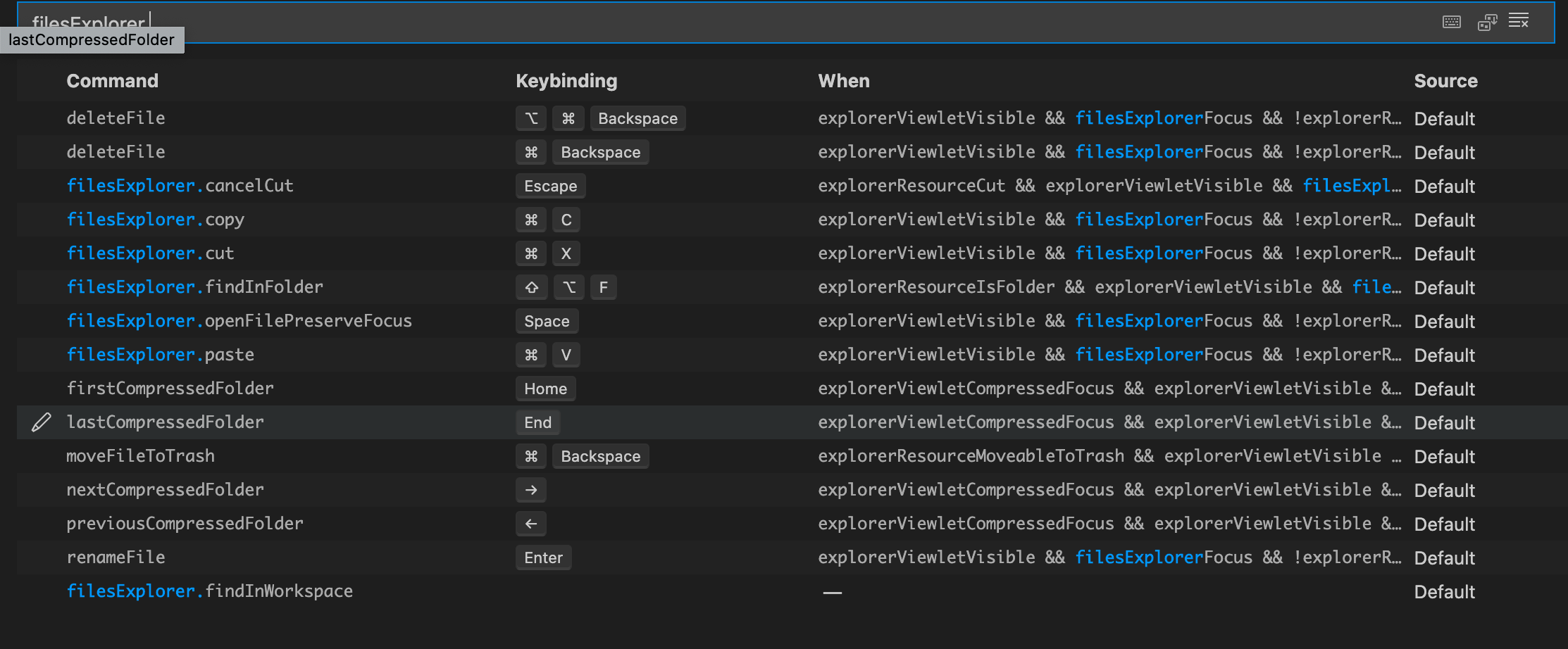This screenshot has height=649, width=1568.
Task: Select the renameFile command row
Action: (116, 557)
